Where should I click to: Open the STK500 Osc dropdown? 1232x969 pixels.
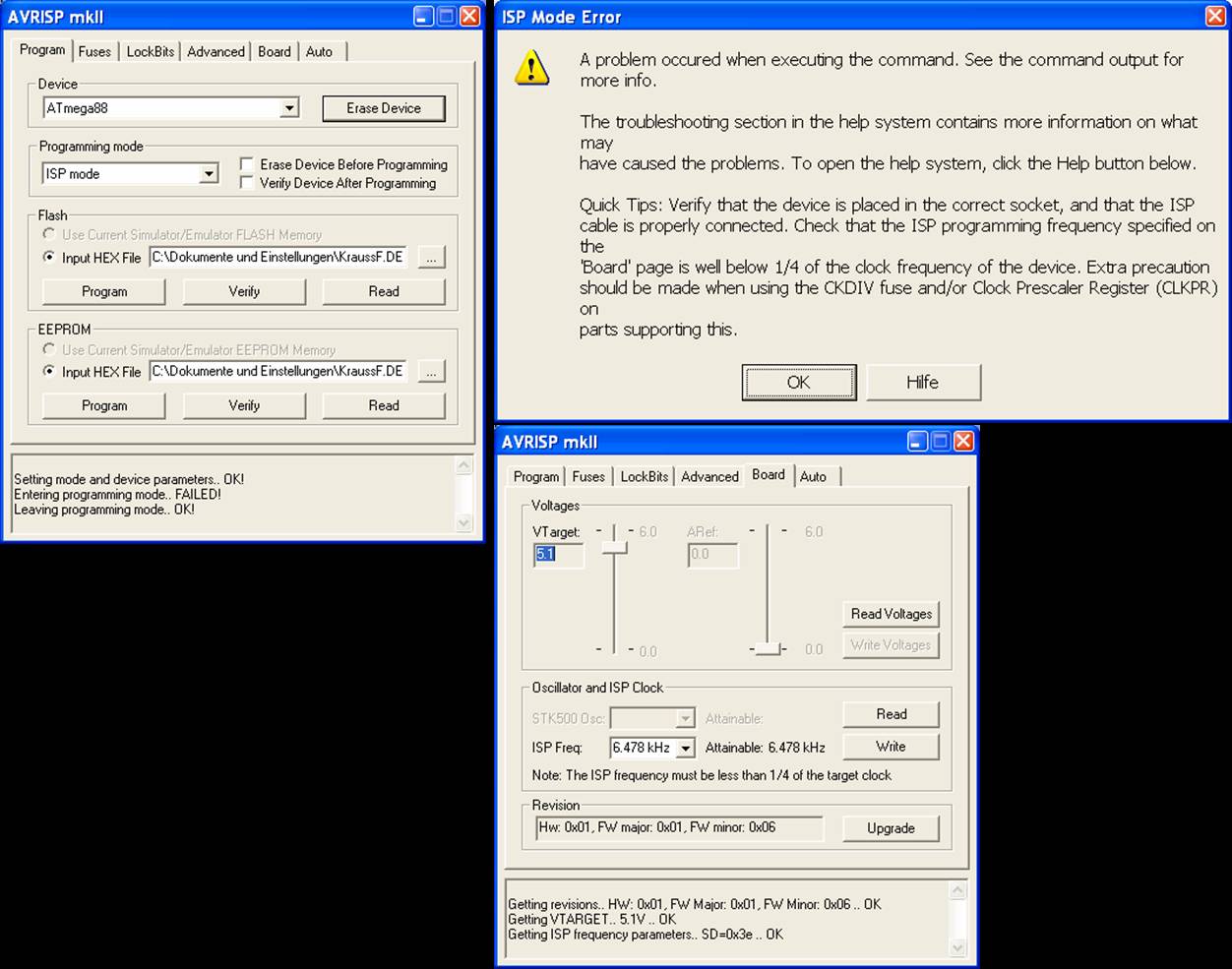tap(685, 718)
